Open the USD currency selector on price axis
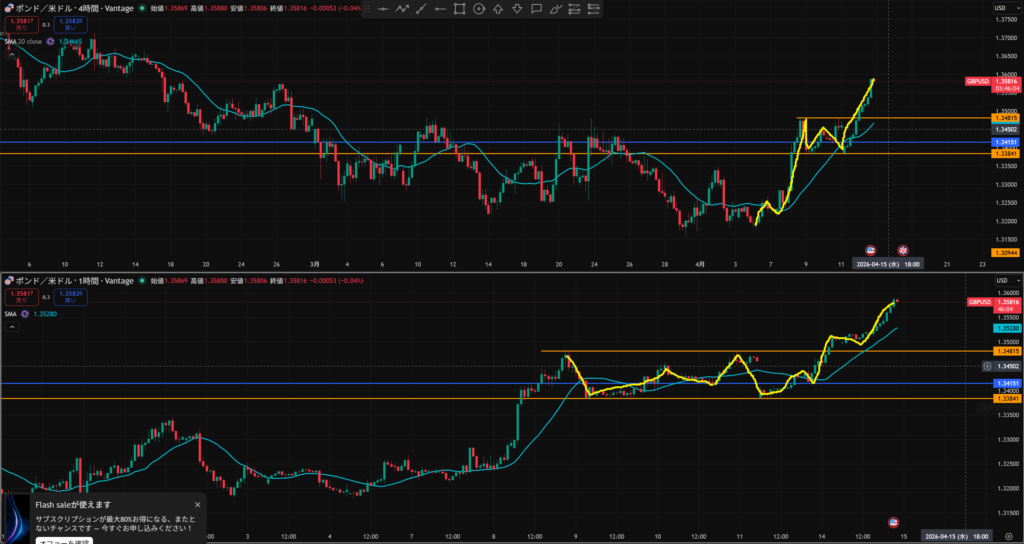The height and width of the screenshot is (544, 1024). [x=999, y=8]
